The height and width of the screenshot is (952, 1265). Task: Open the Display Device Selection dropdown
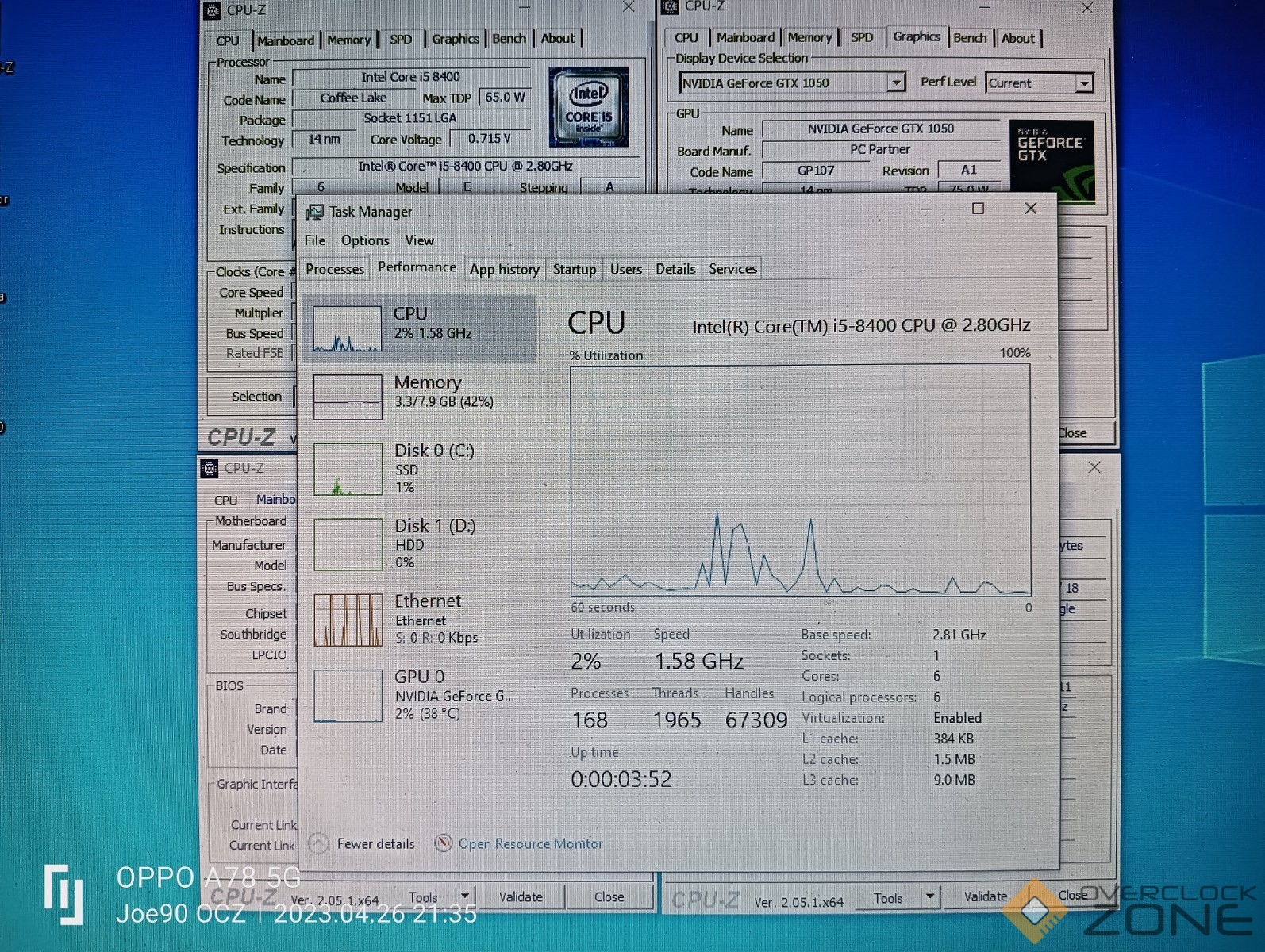click(896, 83)
